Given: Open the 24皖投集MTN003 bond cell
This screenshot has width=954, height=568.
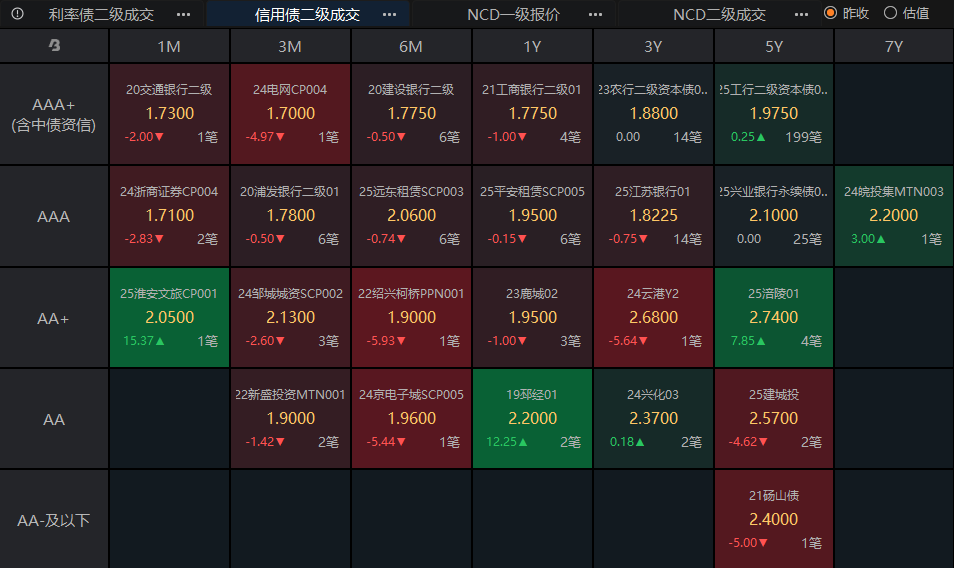Looking at the screenshot, I should tap(894, 216).
